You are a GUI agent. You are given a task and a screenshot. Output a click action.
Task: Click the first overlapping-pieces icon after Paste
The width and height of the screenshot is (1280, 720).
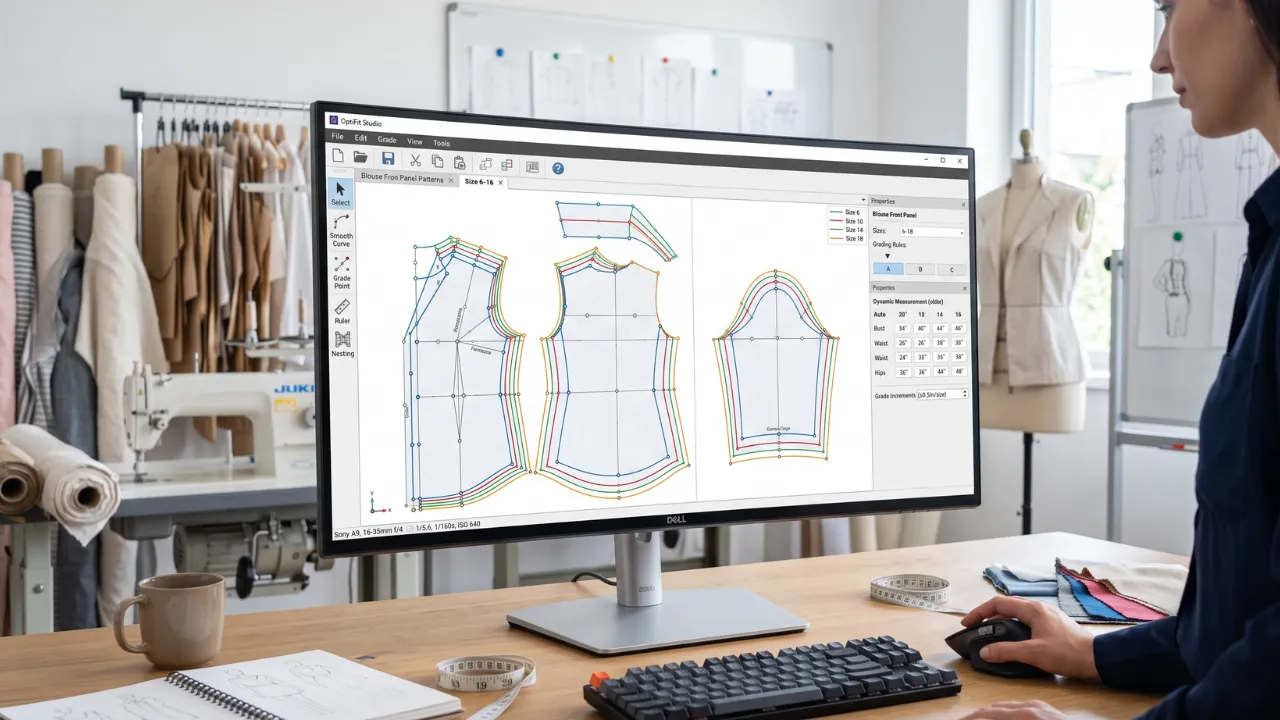(x=486, y=164)
